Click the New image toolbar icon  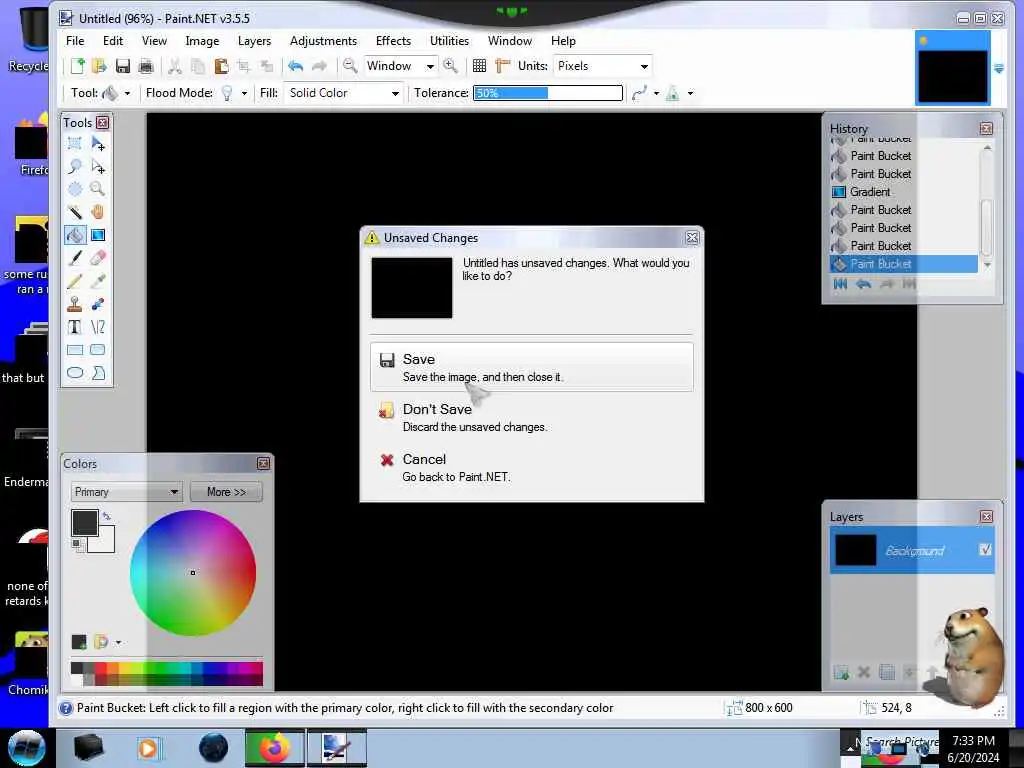(77, 66)
